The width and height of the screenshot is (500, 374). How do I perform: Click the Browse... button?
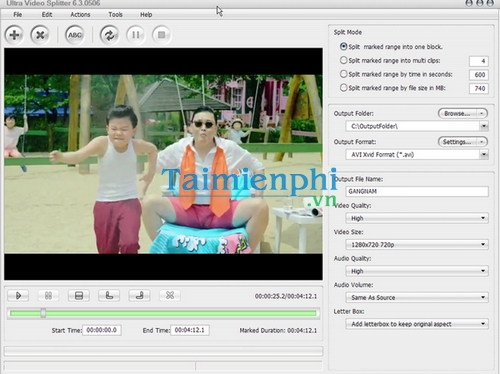[458, 114]
